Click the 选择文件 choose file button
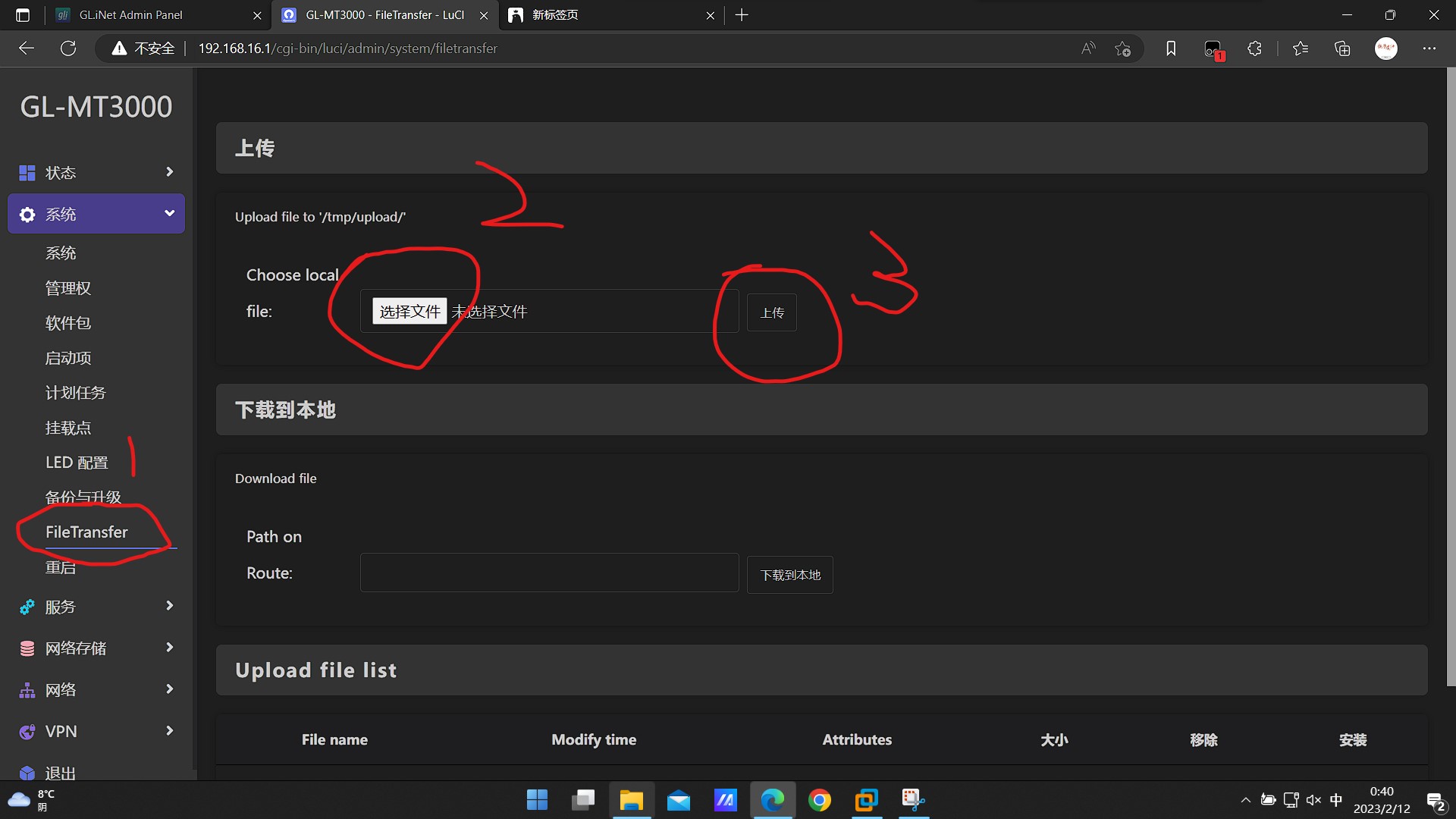1456x819 pixels. pyautogui.click(x=409, y=312)
